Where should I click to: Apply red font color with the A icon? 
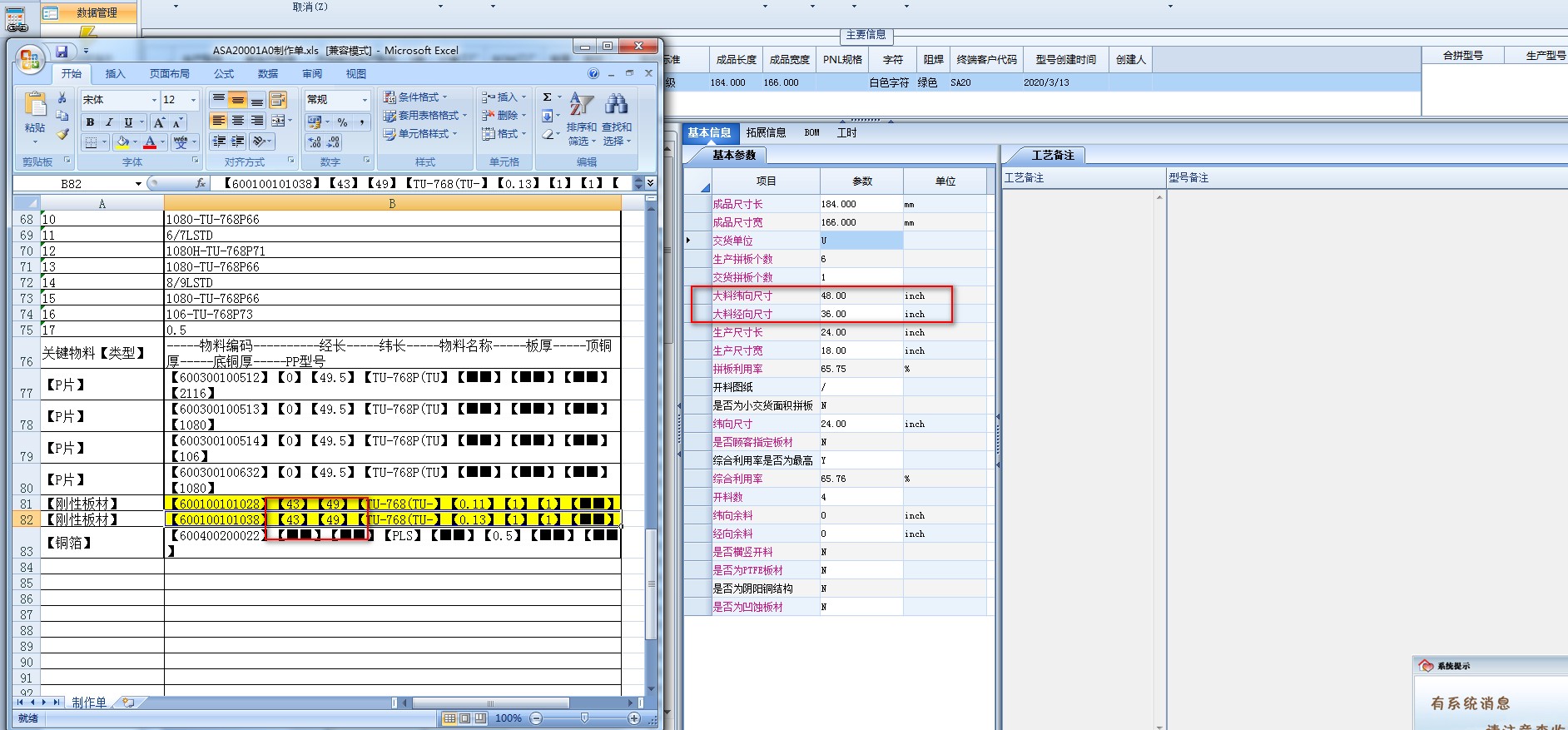coord(150,142)
